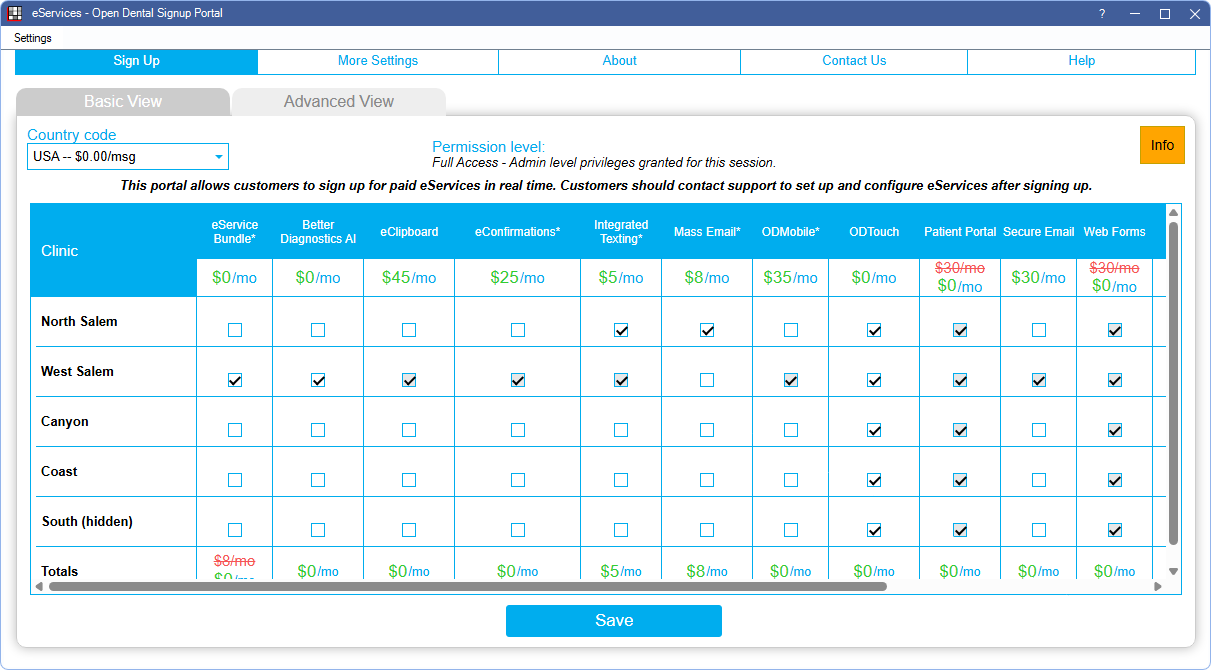Viewport: 1211px width, 670px height.
Task: Enable eClipboard for North Salem
Action: 409,330
